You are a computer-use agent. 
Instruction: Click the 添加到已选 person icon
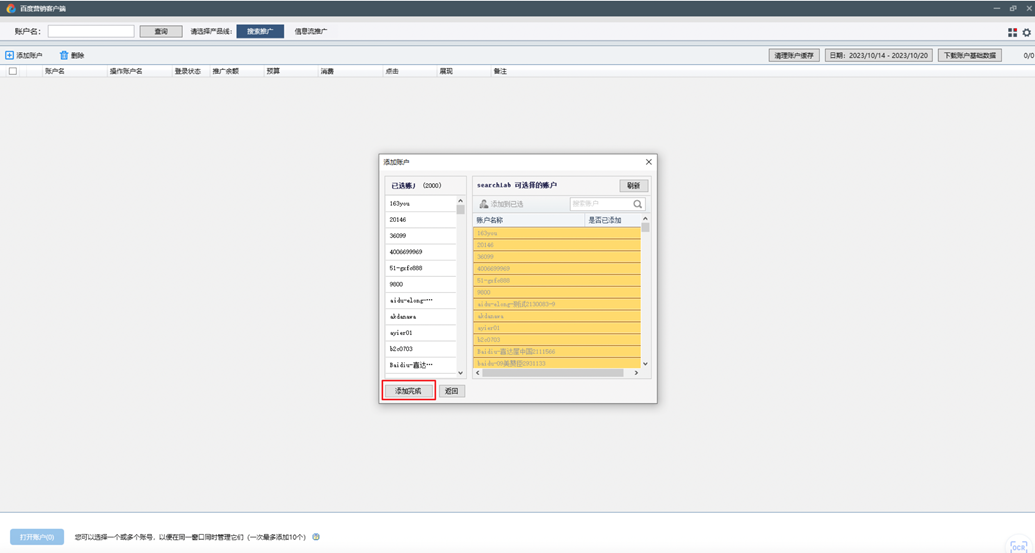[x=484, y=204]
